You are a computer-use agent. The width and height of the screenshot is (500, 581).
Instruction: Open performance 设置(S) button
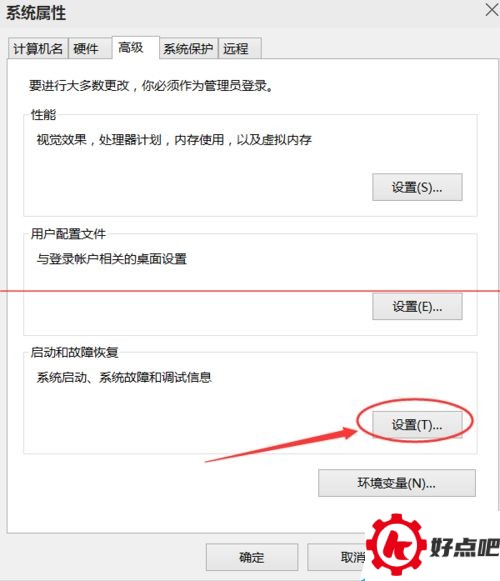(417, 187)
